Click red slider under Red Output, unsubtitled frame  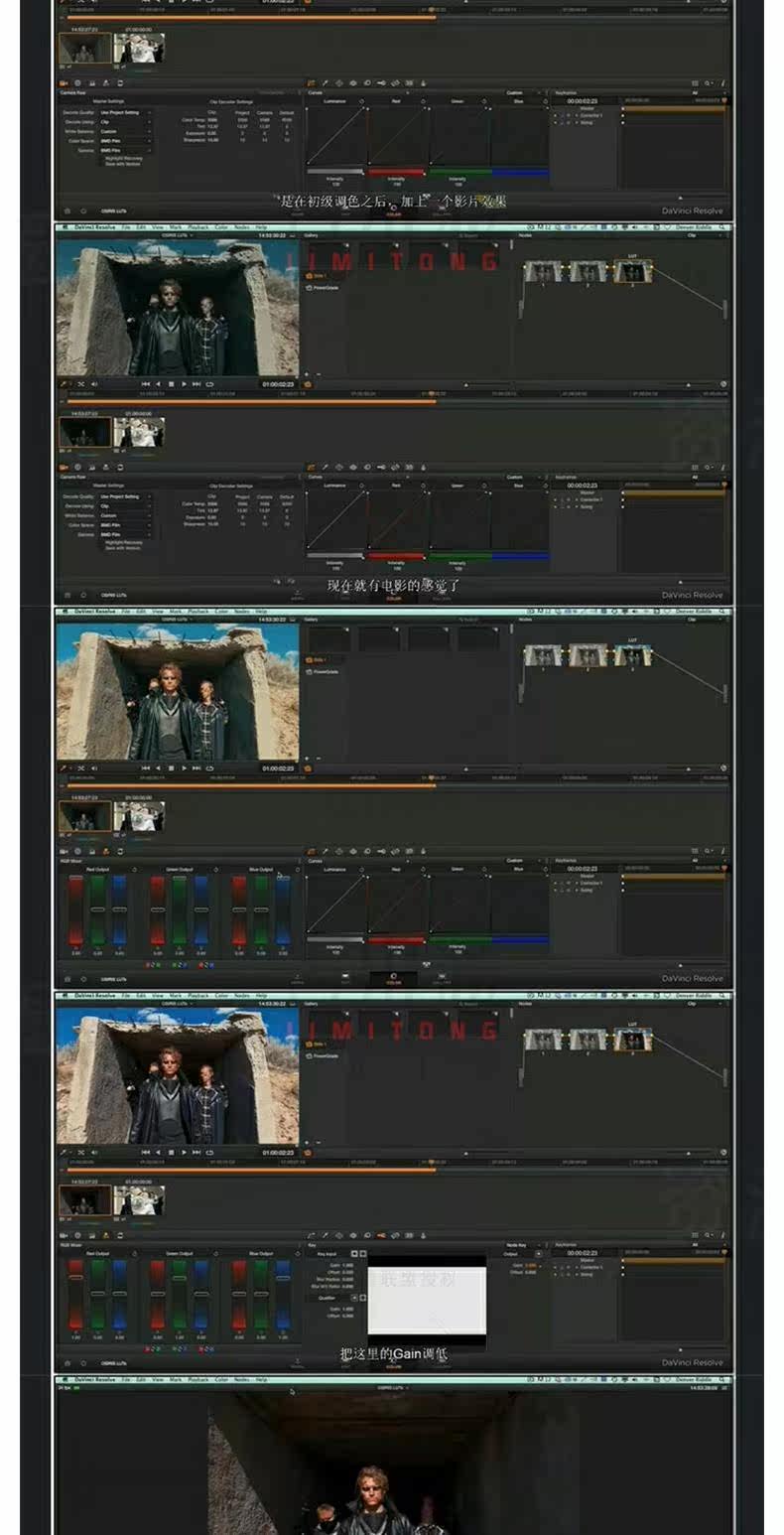pyautogui.click(x=76, y=909)
